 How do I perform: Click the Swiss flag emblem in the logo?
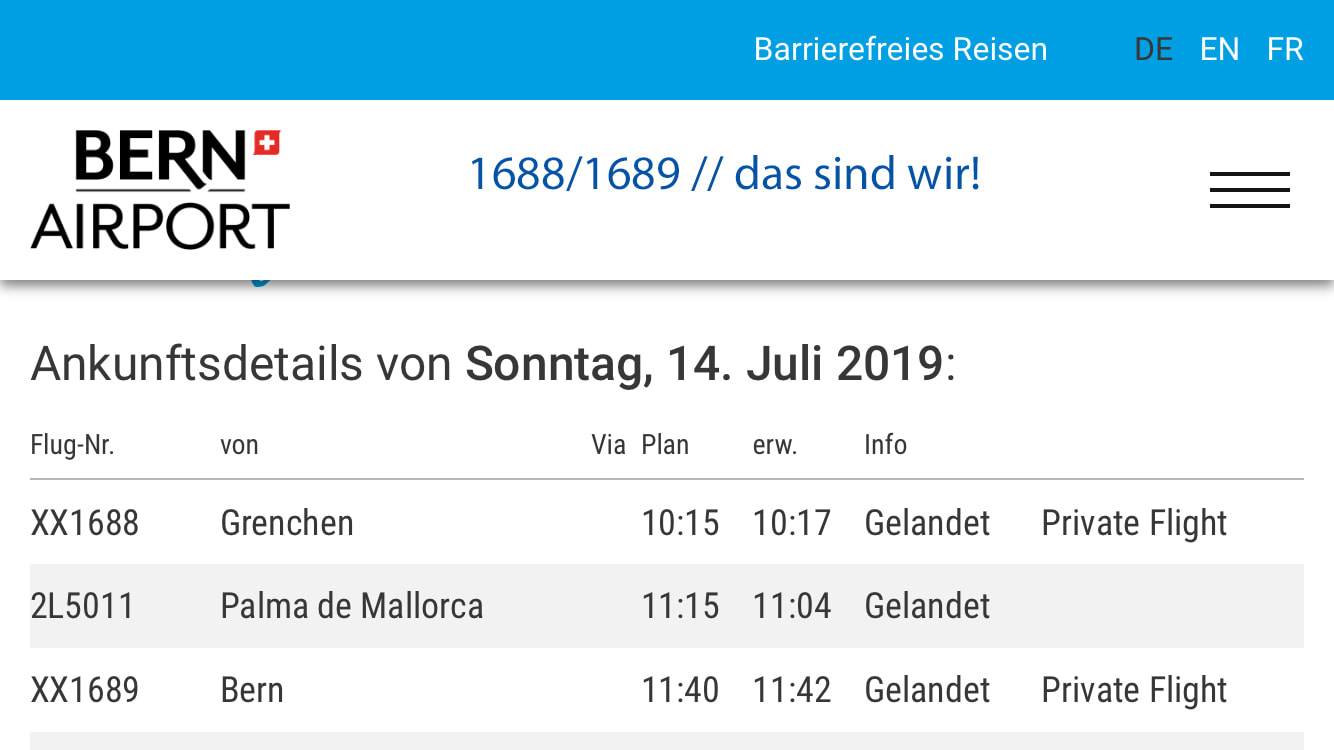point(266,143)
